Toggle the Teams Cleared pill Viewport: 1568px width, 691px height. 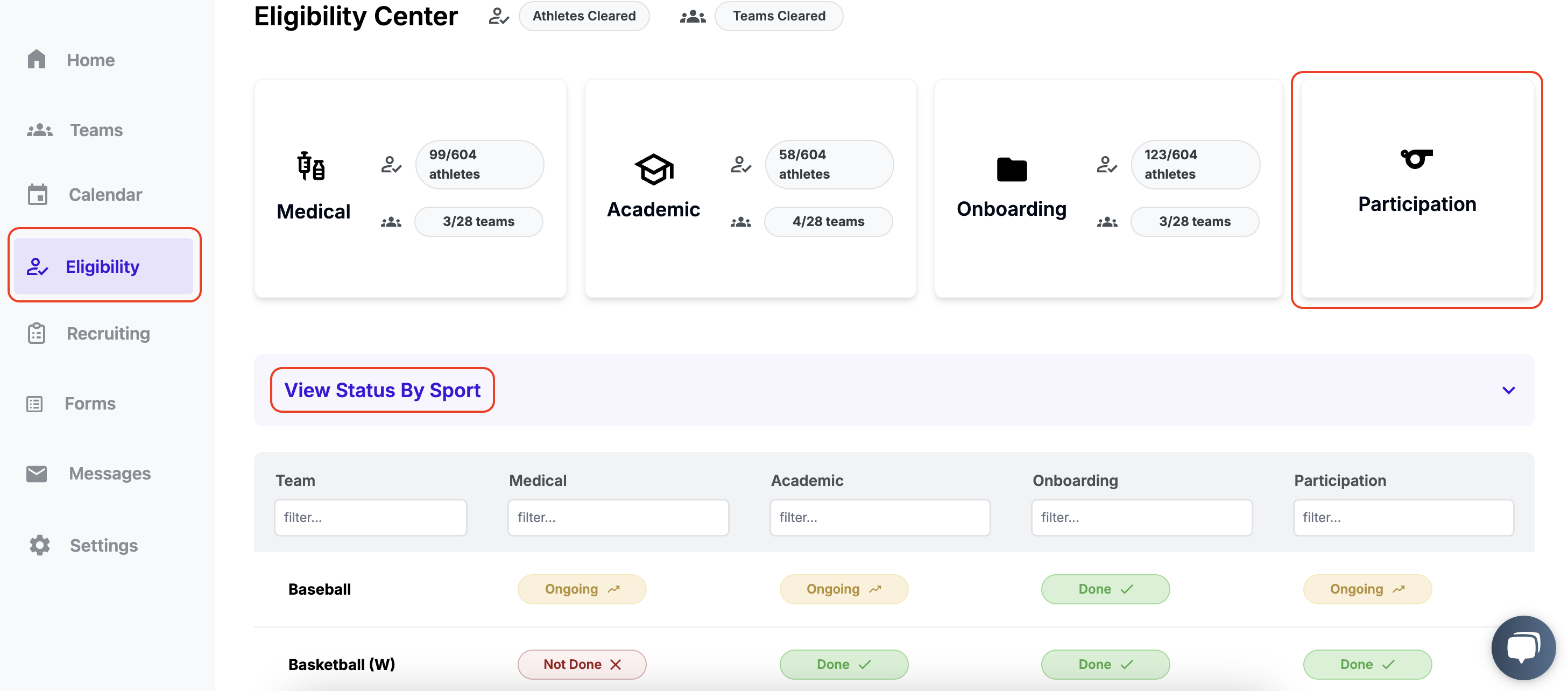(778, 16)
